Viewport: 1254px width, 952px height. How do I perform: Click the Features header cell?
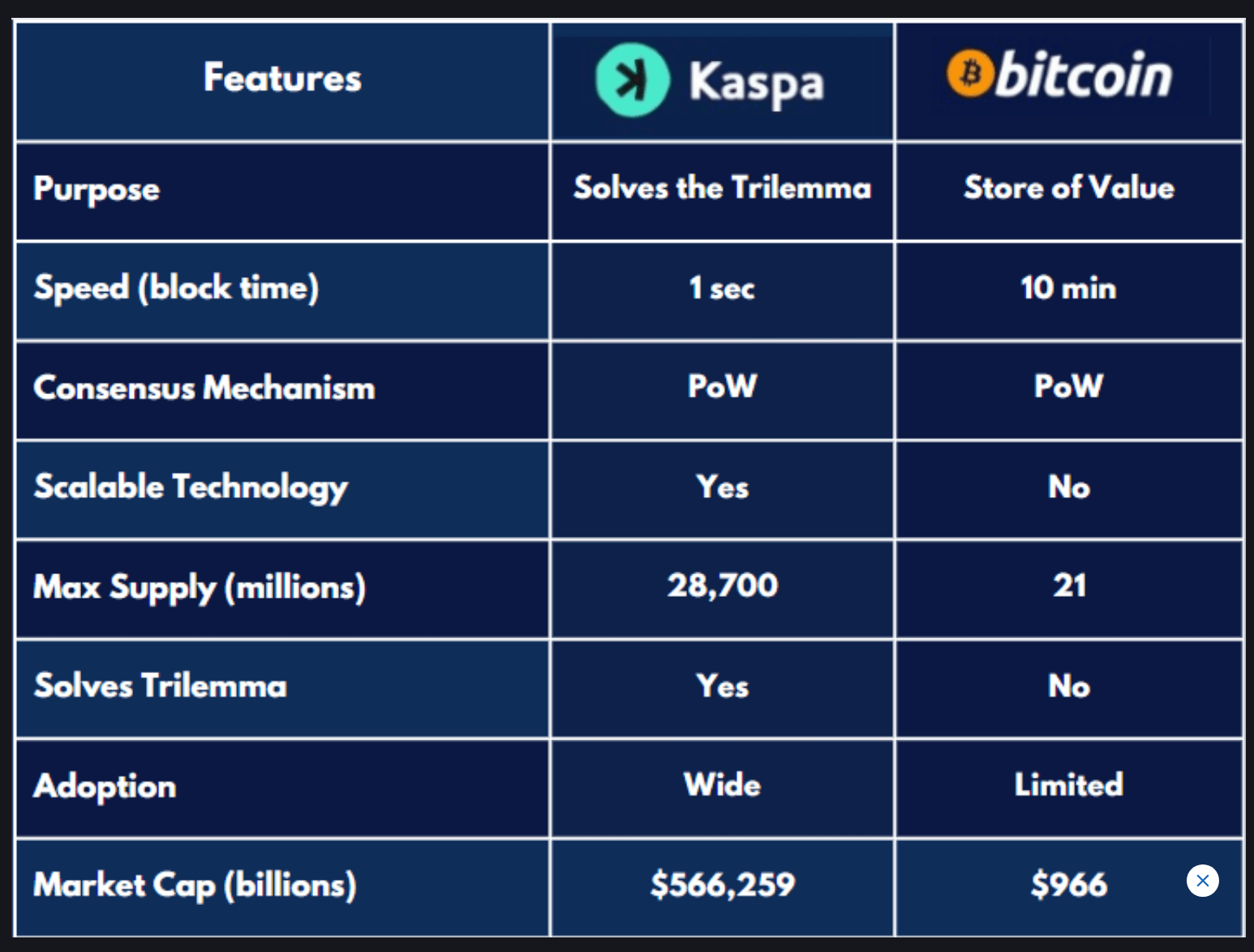point(282,78)
